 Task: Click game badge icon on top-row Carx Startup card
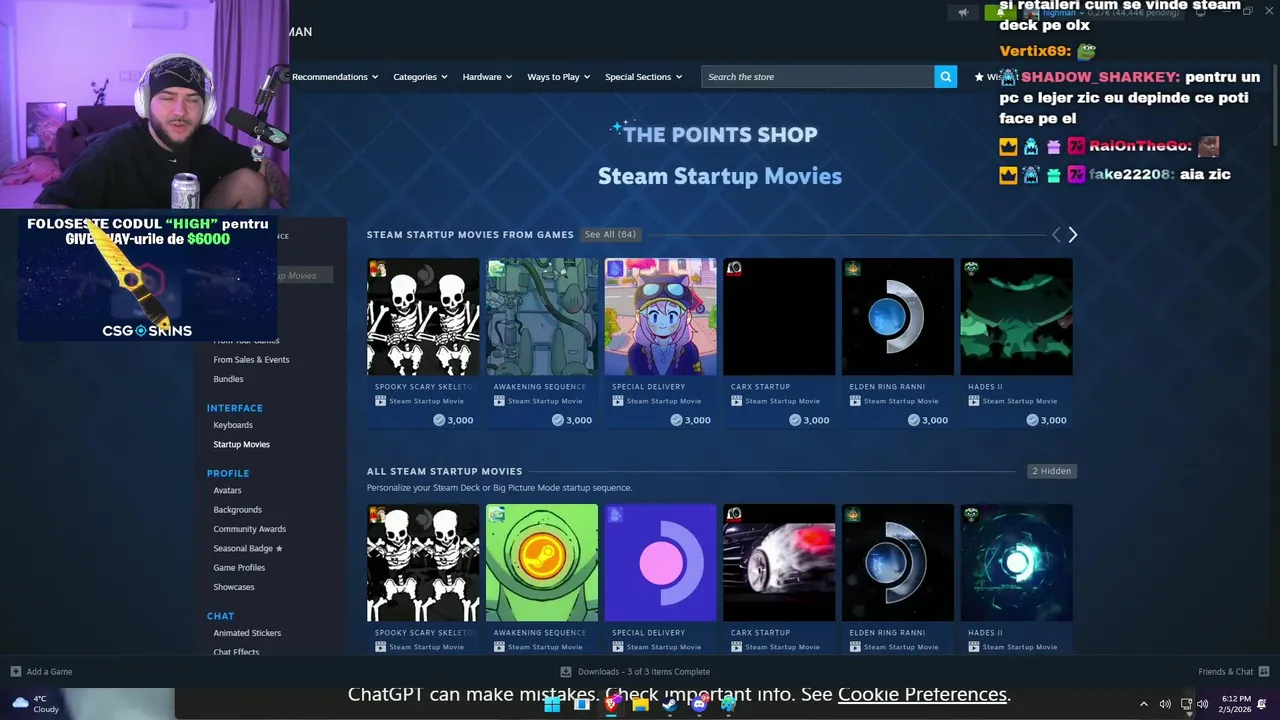(734, 268)
